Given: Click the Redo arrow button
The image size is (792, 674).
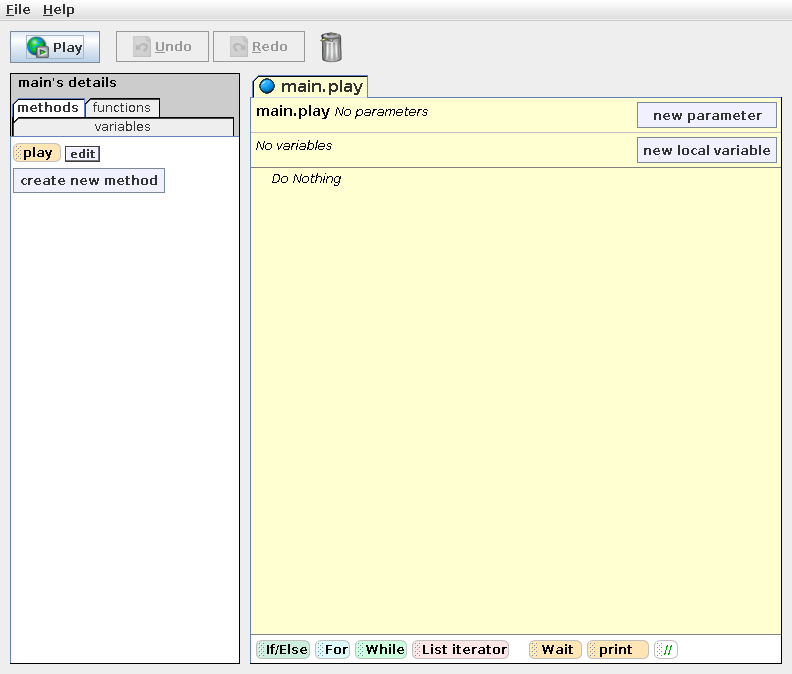Looking at the screenshot, I should pos(259,47).
